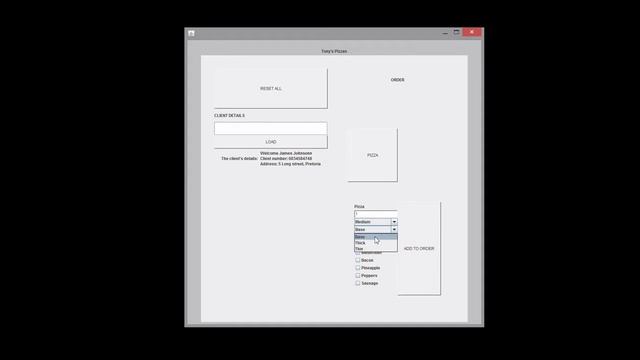This screenshot has width=640, height=360.
Task: Minimize the Tony's Pizzas window
Action: point(445,32)
